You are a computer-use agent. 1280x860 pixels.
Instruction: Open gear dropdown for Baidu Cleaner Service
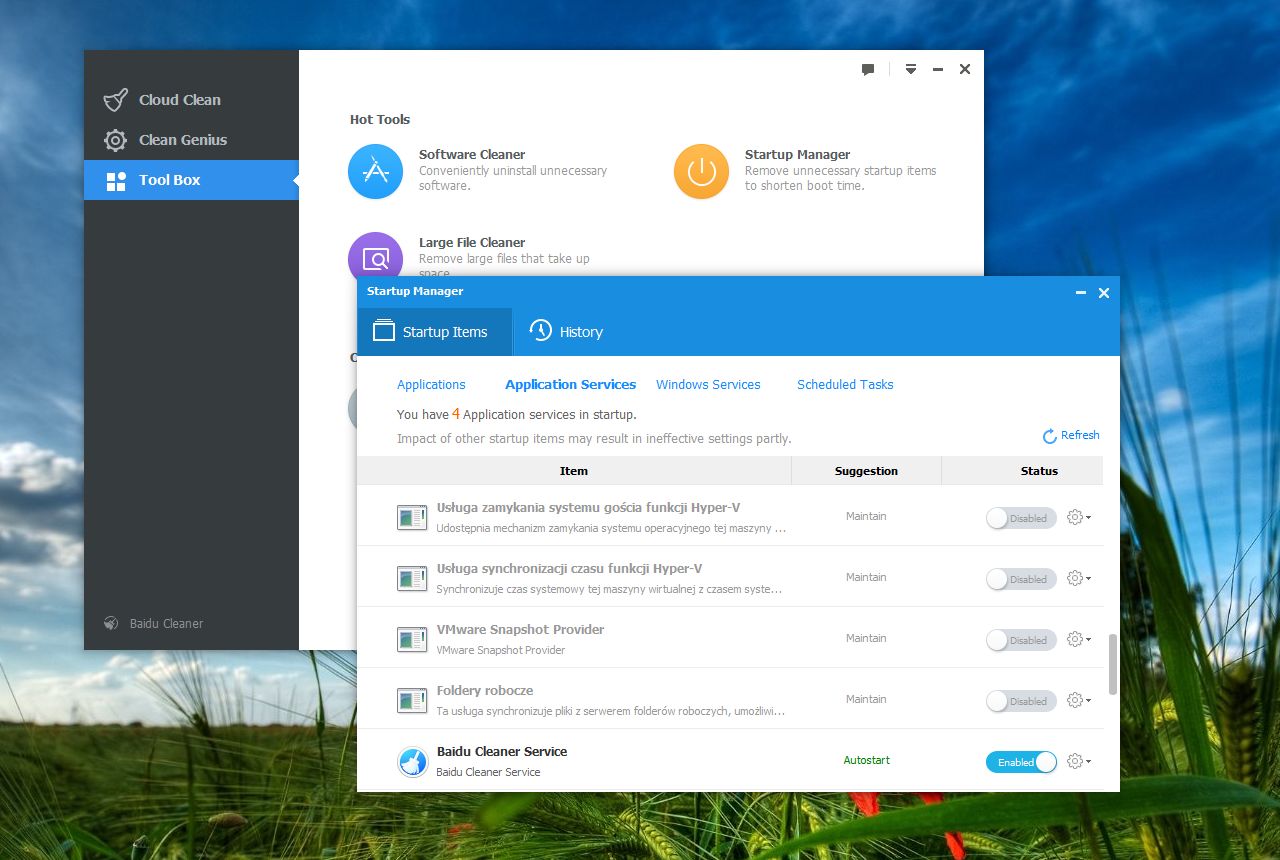(1078, 761)
